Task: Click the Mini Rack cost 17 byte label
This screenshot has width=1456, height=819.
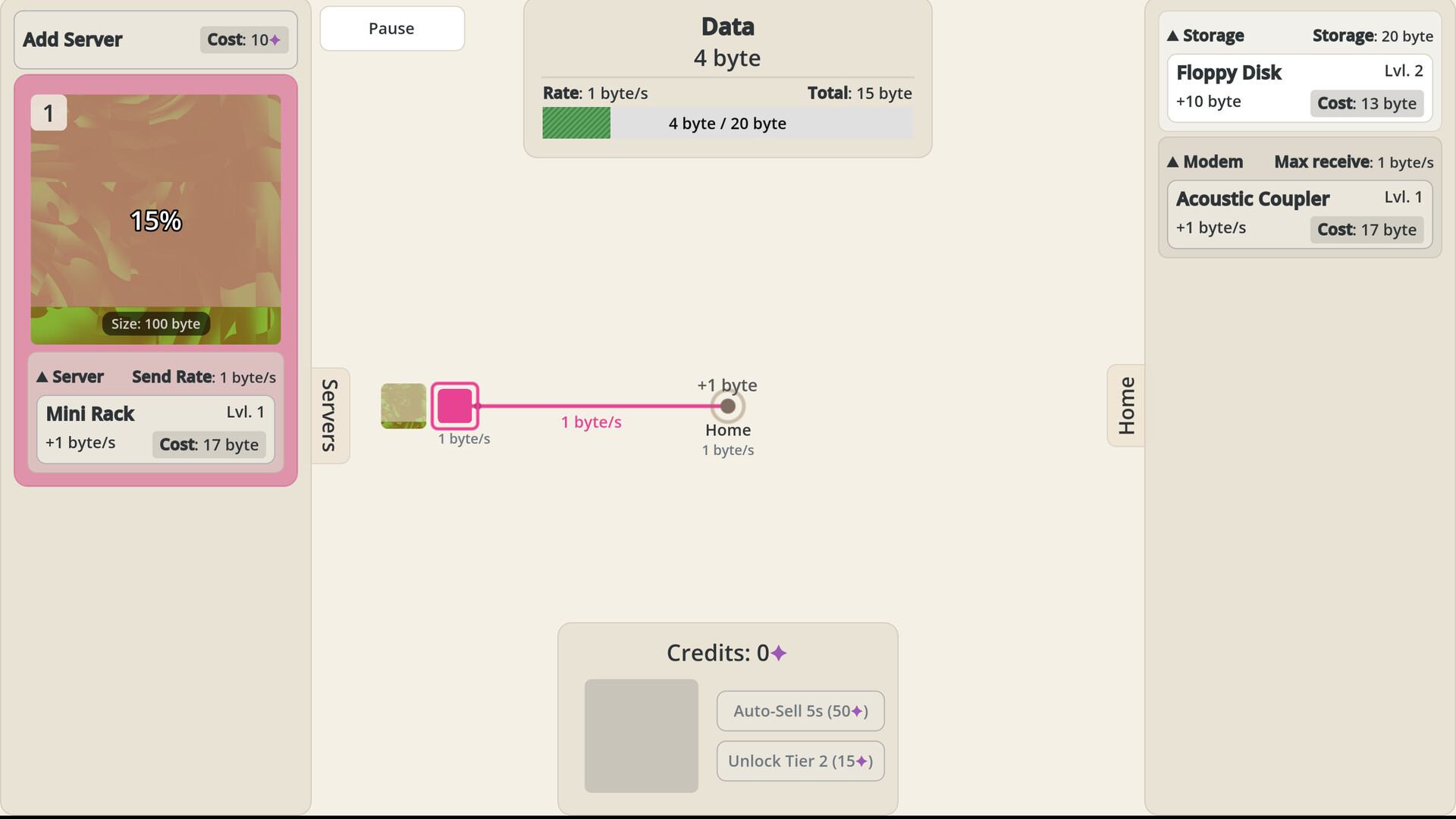Action: tap(209, 444)
